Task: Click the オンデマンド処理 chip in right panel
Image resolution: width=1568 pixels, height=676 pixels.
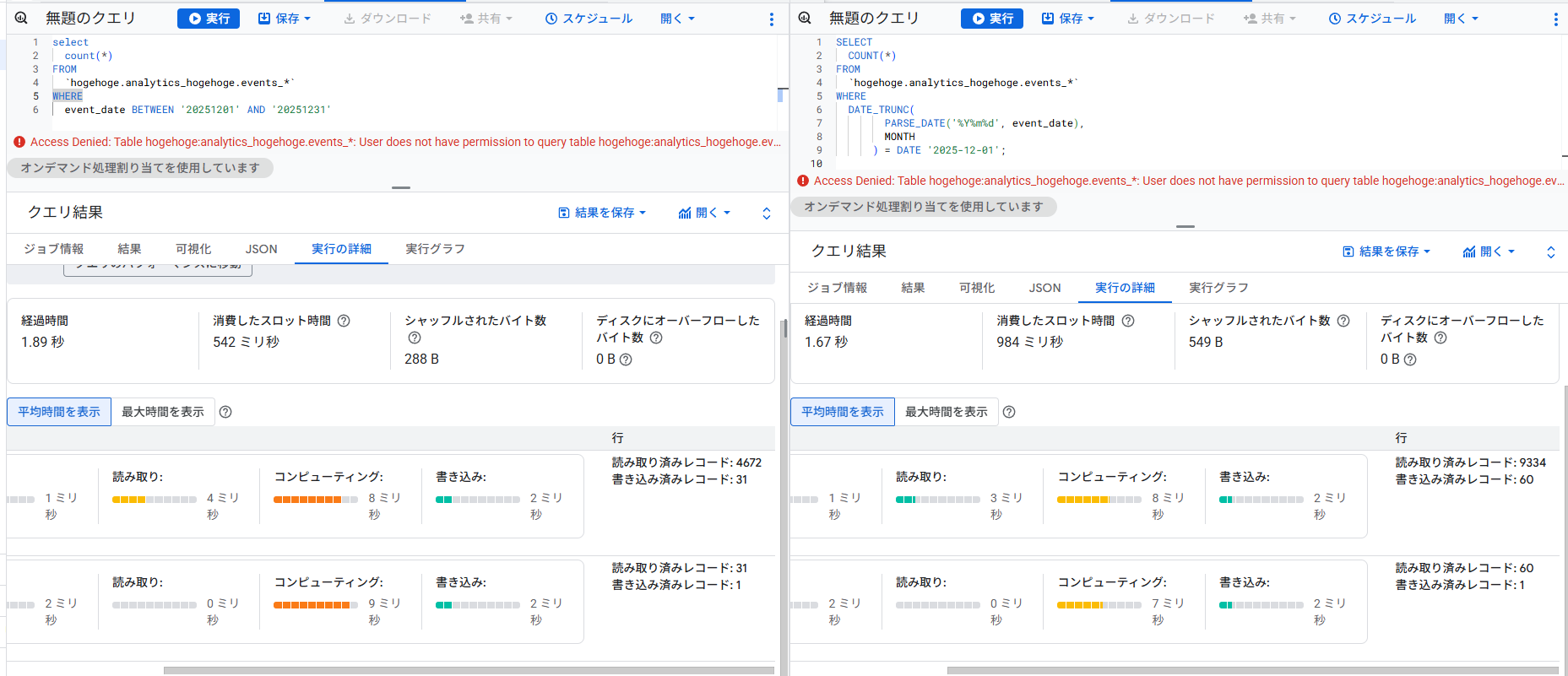Action: [924, 207]
